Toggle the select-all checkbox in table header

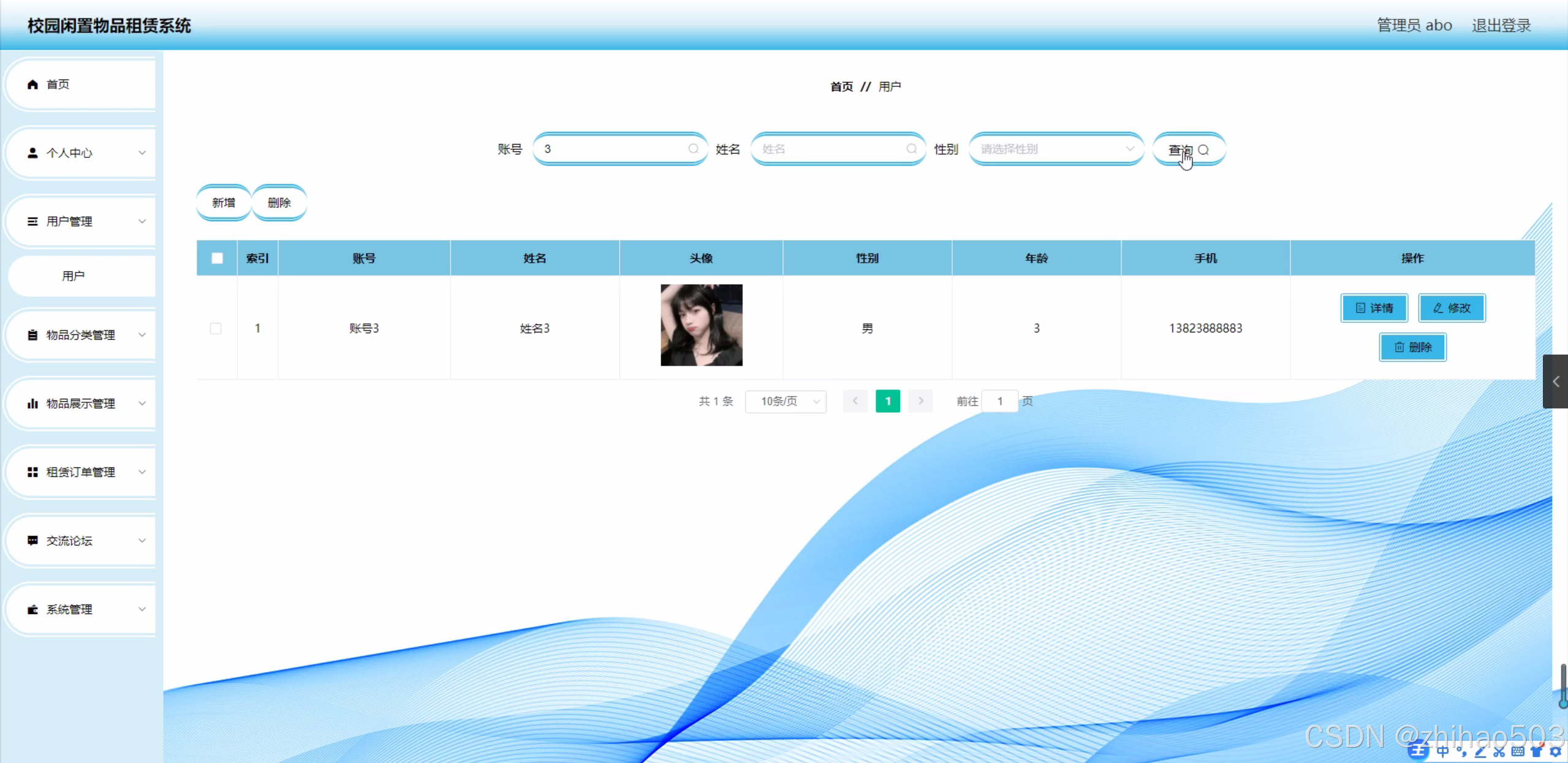click(x=217, y=258)
